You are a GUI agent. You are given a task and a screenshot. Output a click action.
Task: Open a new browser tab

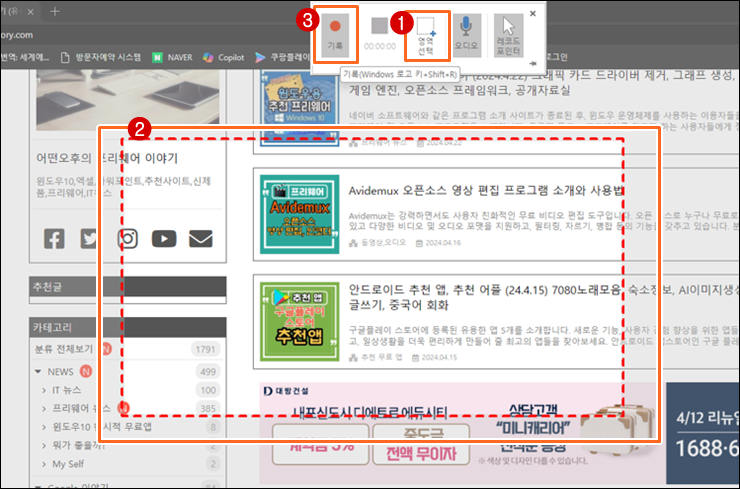55,11
